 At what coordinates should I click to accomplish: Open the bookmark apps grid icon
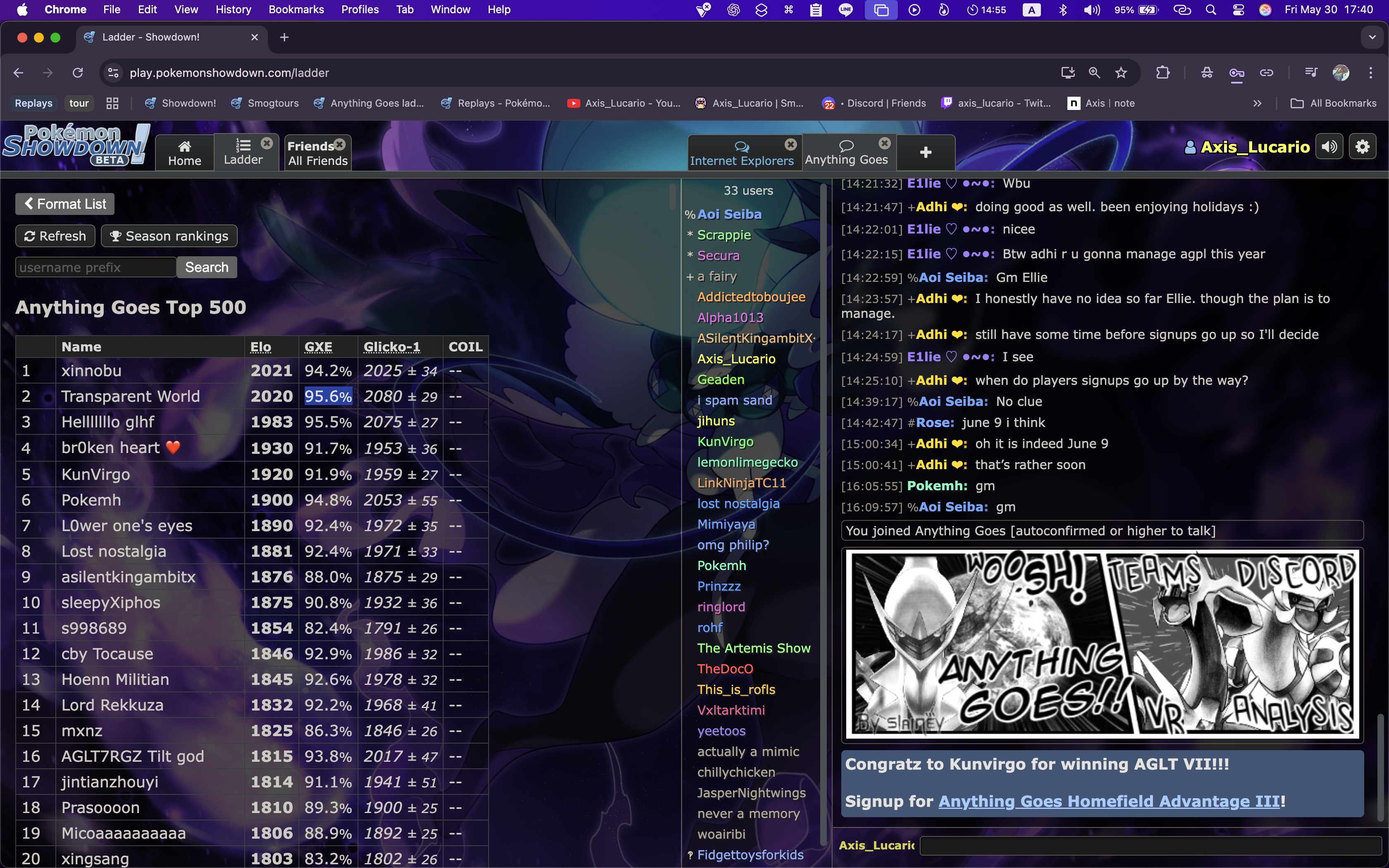click(112, 103)
